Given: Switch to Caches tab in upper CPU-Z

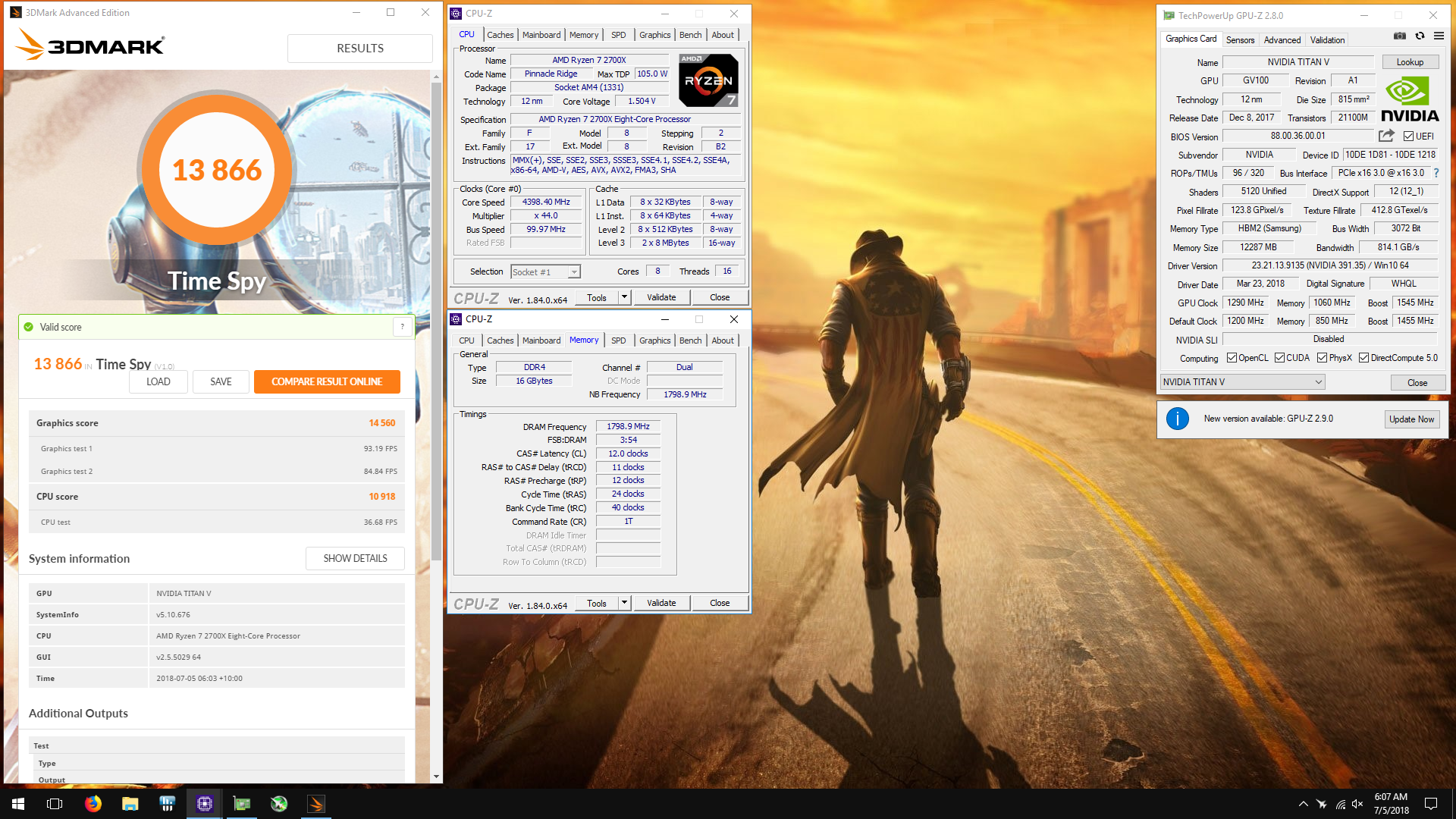Looking at the screenshot, I should tap(500, 35).
